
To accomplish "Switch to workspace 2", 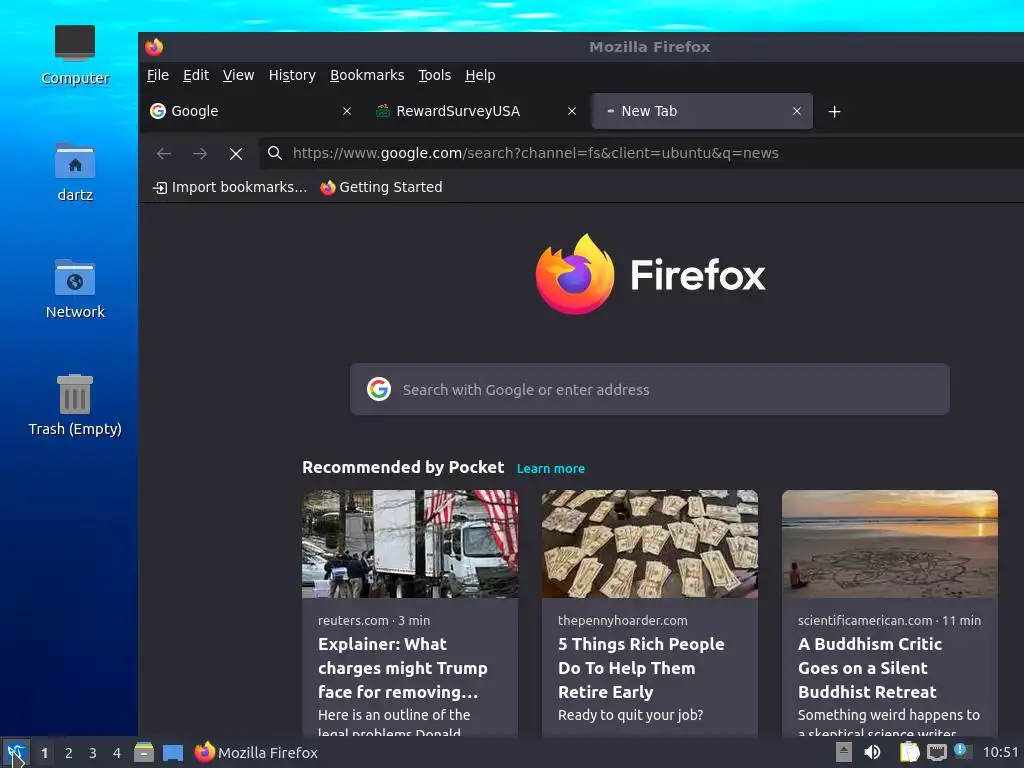I will pos(69,753).
